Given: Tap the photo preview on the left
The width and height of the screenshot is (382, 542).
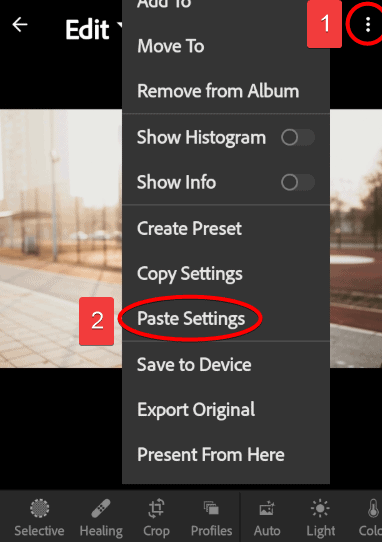Looking at the screenshot, I should coord(61,239).
